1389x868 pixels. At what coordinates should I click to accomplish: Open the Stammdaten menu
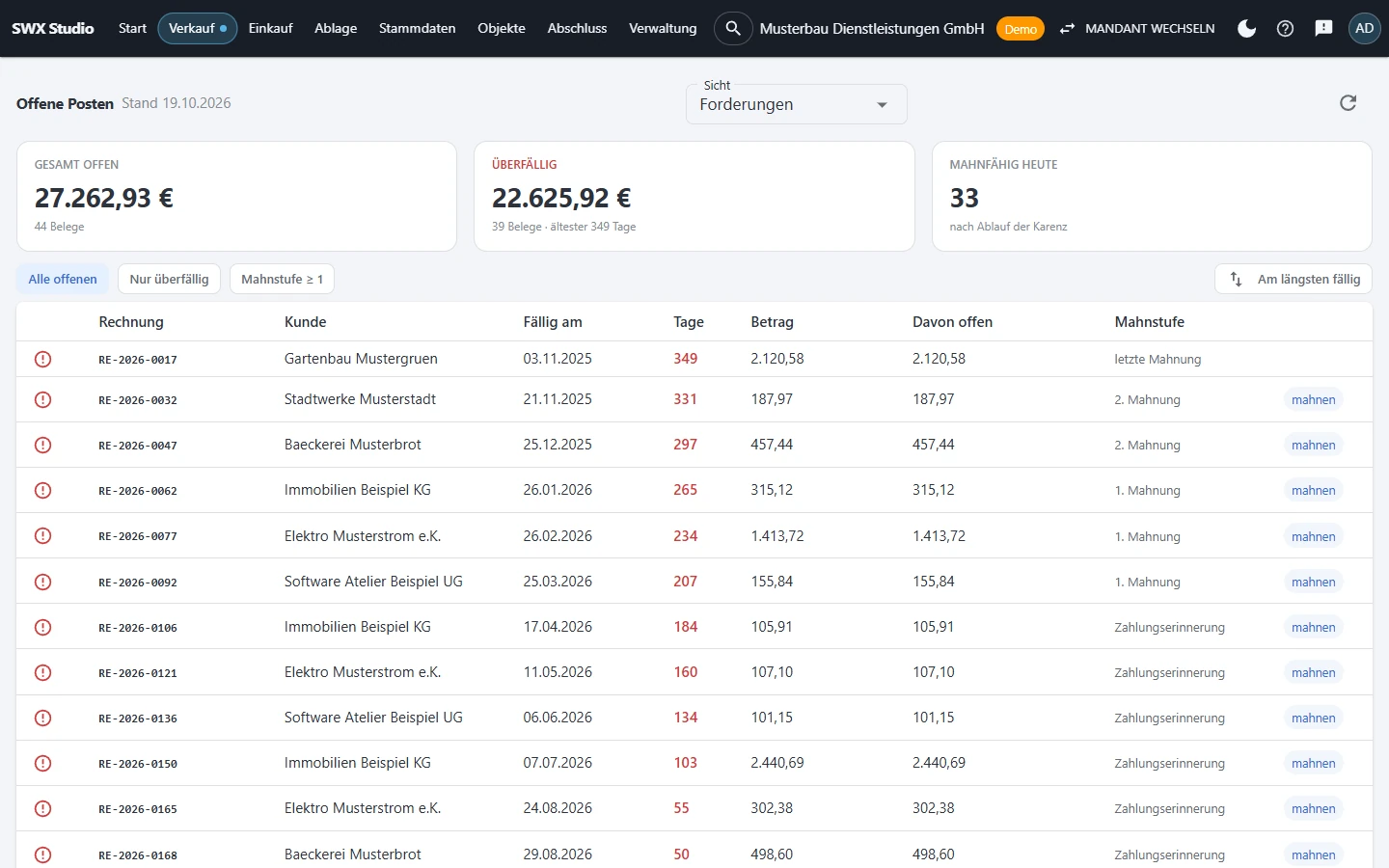coord(417,29)
